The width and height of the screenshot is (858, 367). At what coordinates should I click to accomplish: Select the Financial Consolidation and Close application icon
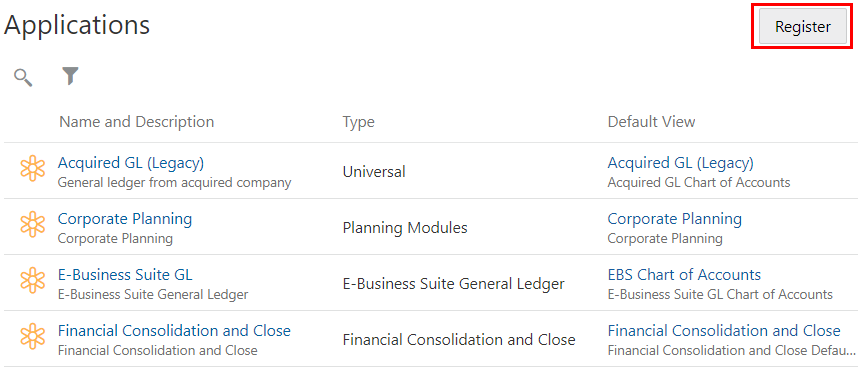pyautogui.click(x=33, y=336)
